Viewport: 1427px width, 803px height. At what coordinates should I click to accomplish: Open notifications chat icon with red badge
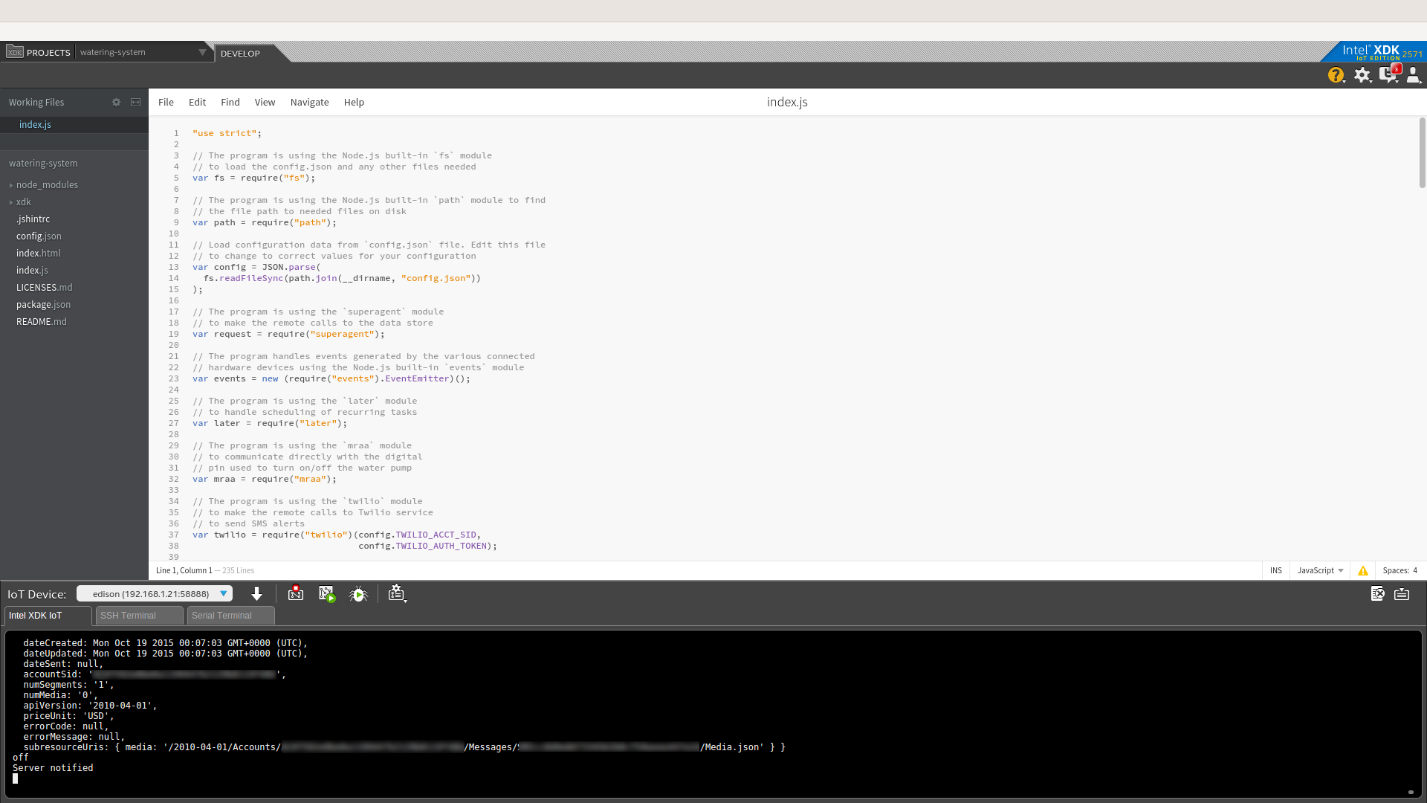[1389, 74]
